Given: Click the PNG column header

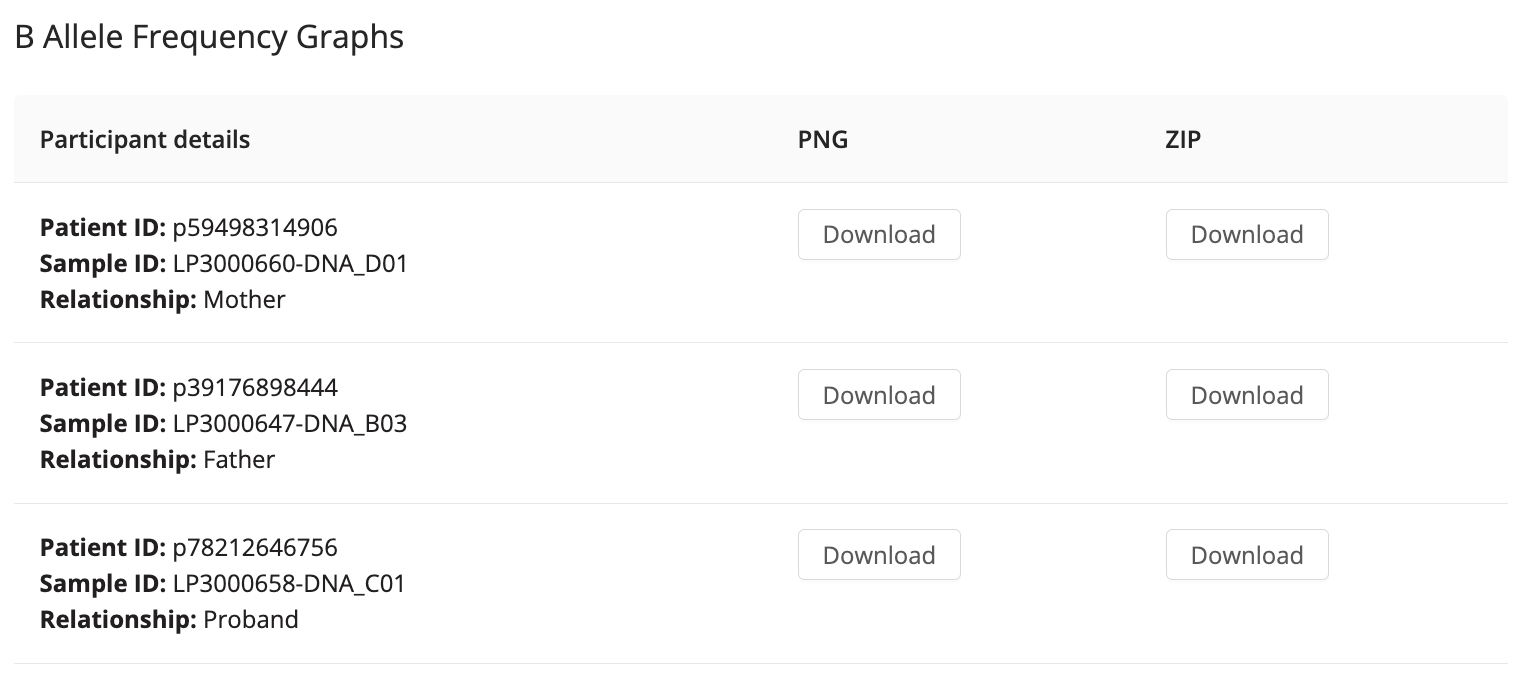Looking at the screenshot, I should tap(823, 139).
